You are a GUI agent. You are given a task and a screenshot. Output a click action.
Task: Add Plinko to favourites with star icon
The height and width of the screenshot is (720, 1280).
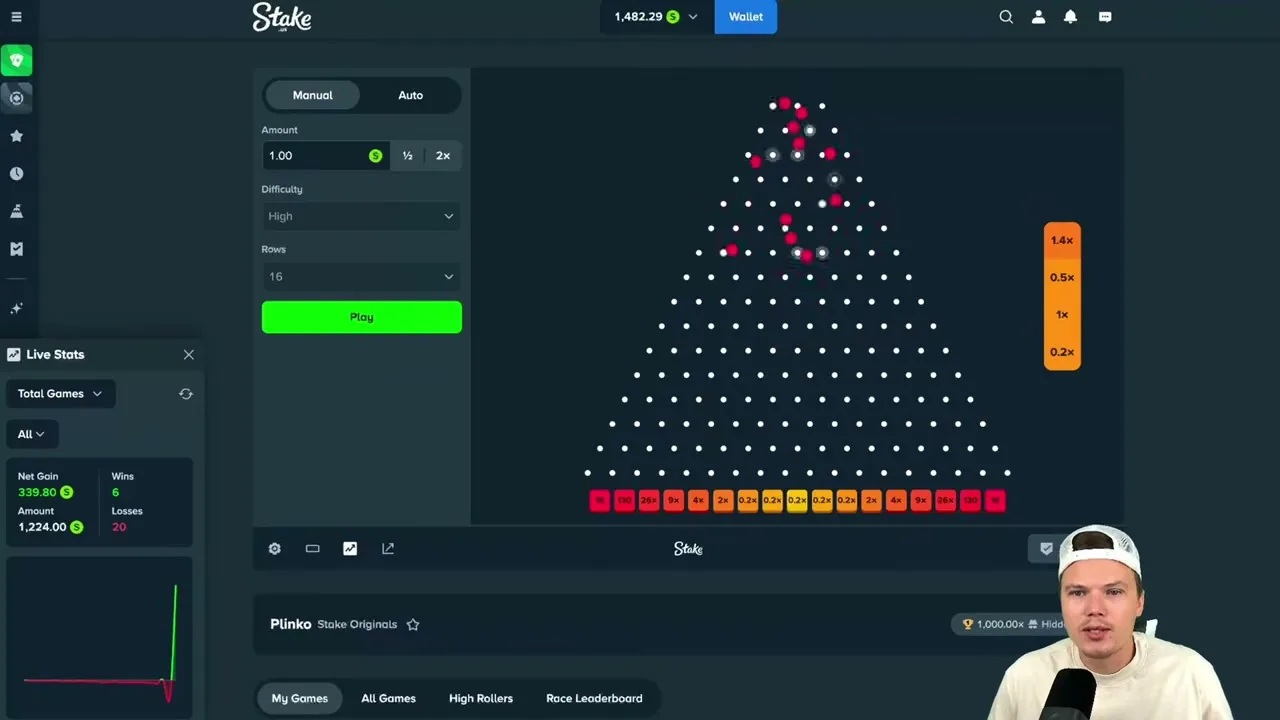click(413, 625)
